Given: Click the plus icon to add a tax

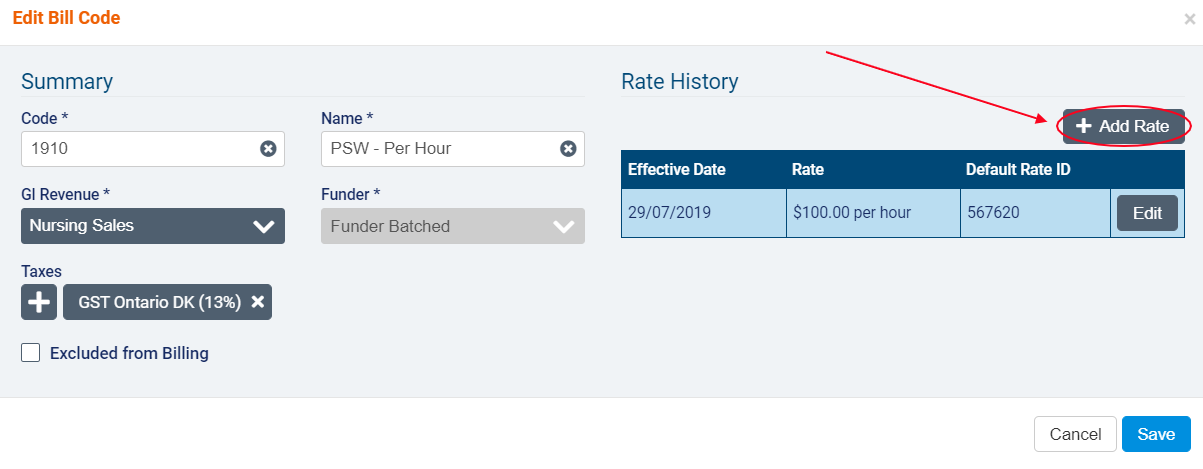Looking at the screenshot, I should [x=39, y=302].
